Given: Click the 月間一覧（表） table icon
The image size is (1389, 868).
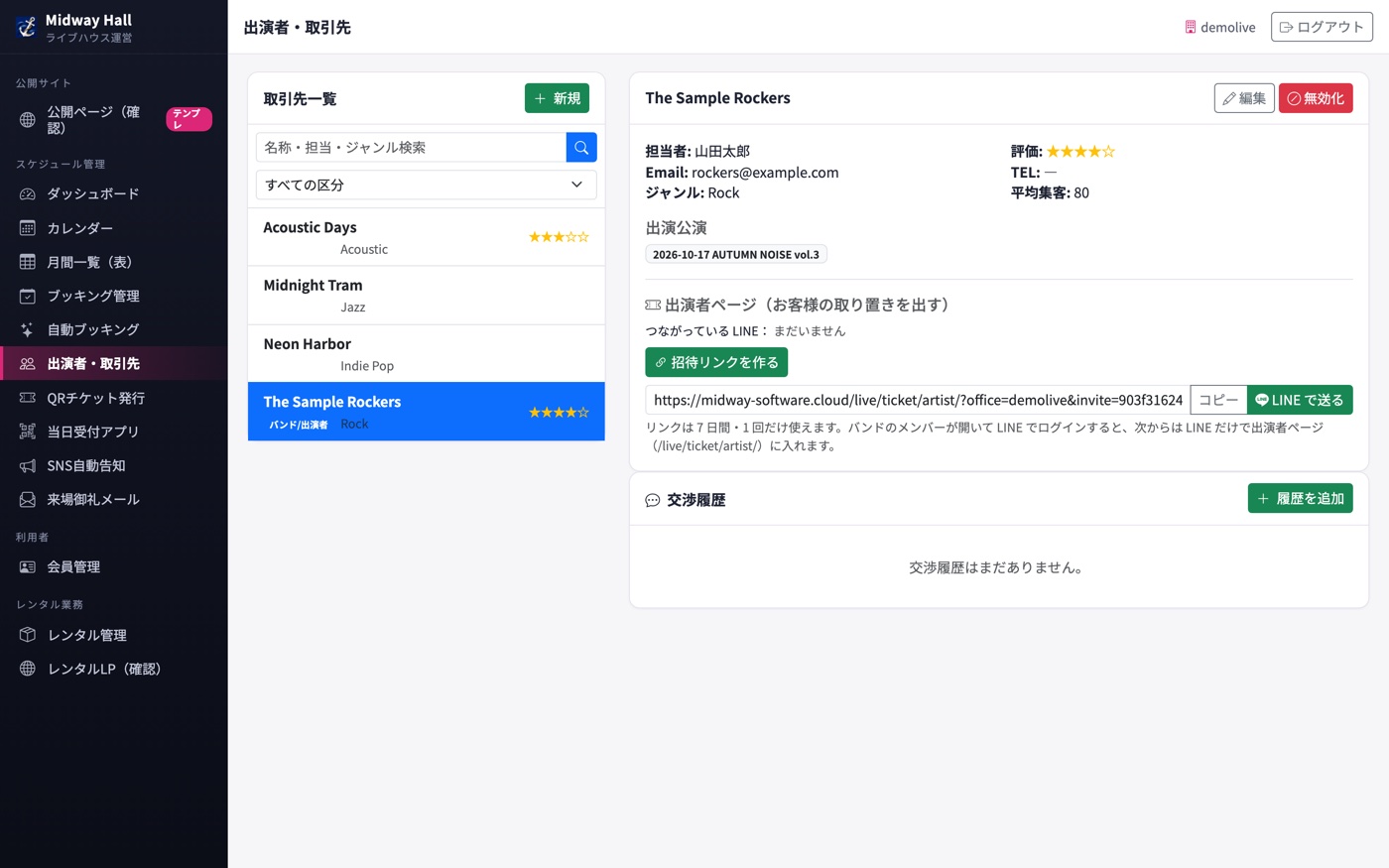Looking at the screenshot, I should pos(28,262).
